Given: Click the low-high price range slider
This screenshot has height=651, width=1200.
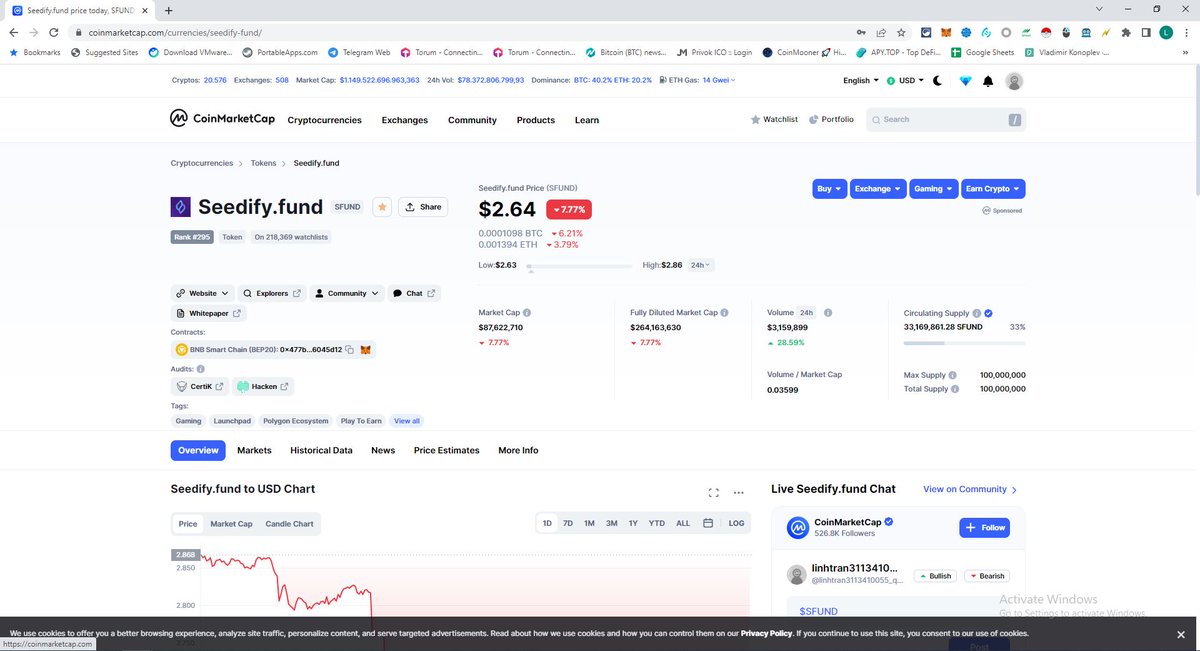Looking at the screenshot, I should coord(580,268).
